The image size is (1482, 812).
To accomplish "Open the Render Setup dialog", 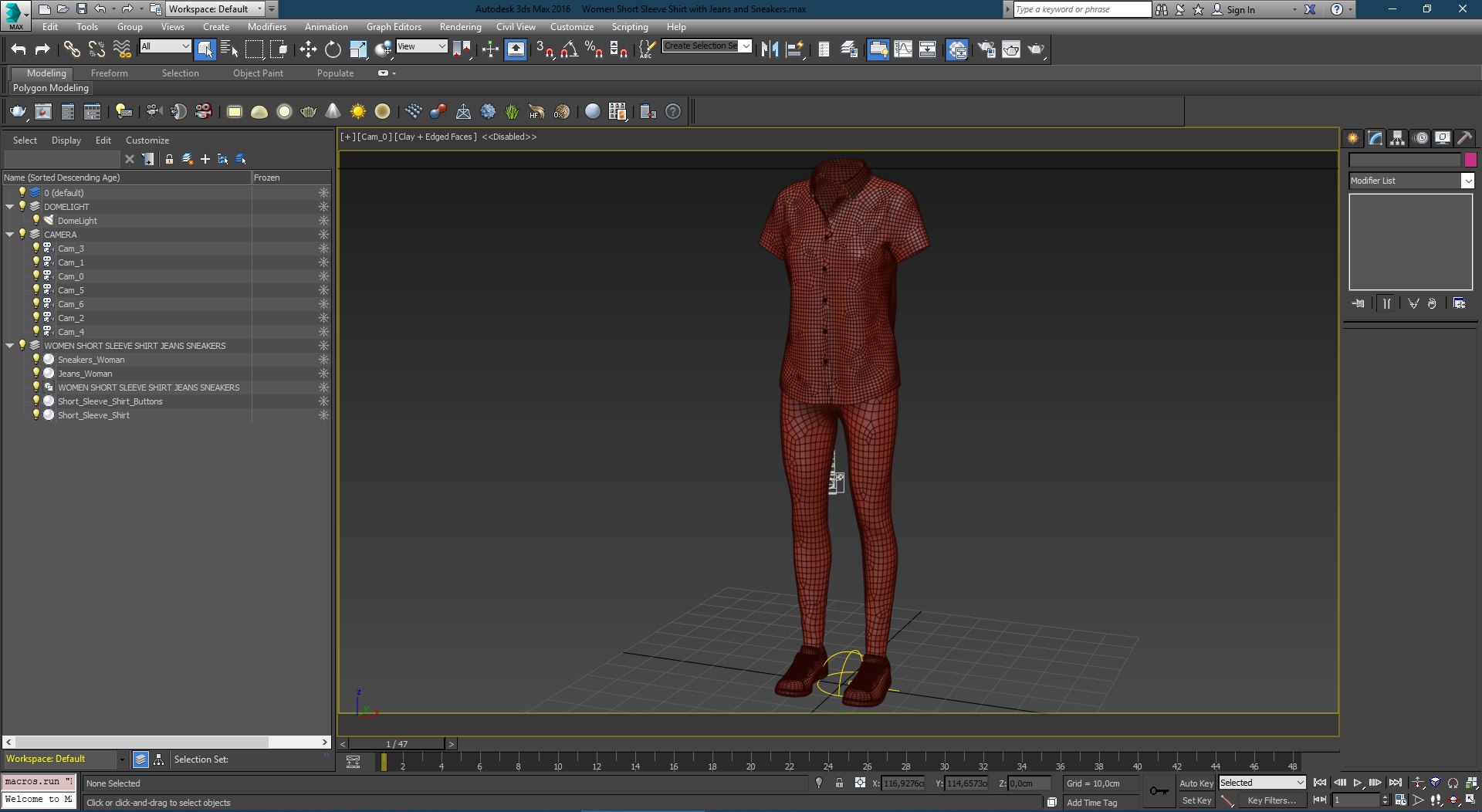I will click(x=986, y=49).
